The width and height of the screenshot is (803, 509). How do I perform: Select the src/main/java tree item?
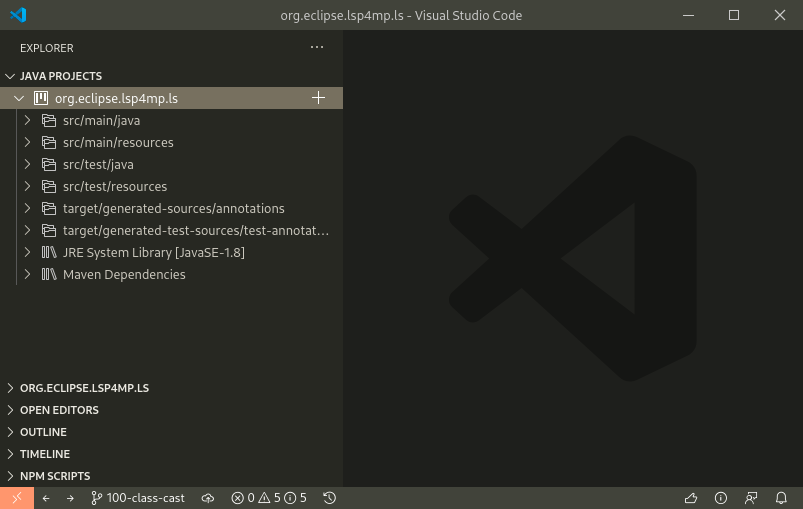(172, 120)
